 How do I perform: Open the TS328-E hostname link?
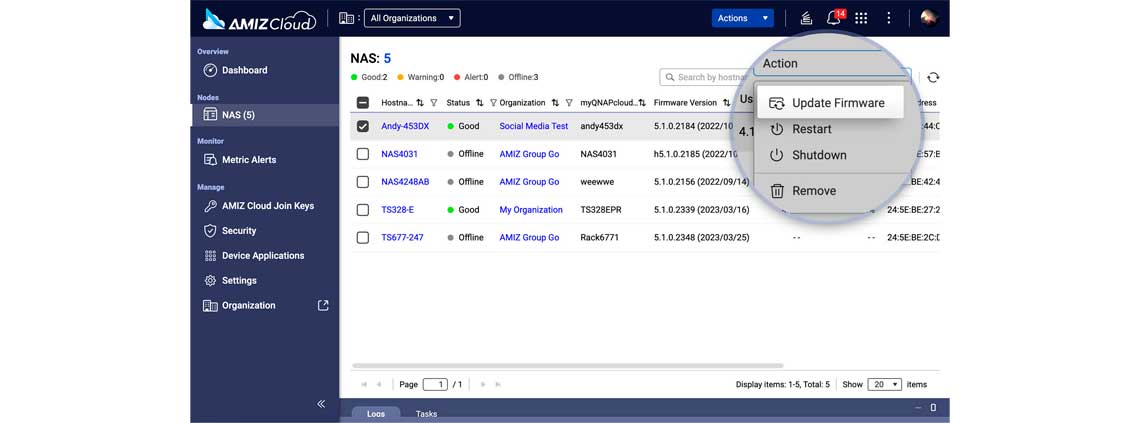(x=398, y=209)
